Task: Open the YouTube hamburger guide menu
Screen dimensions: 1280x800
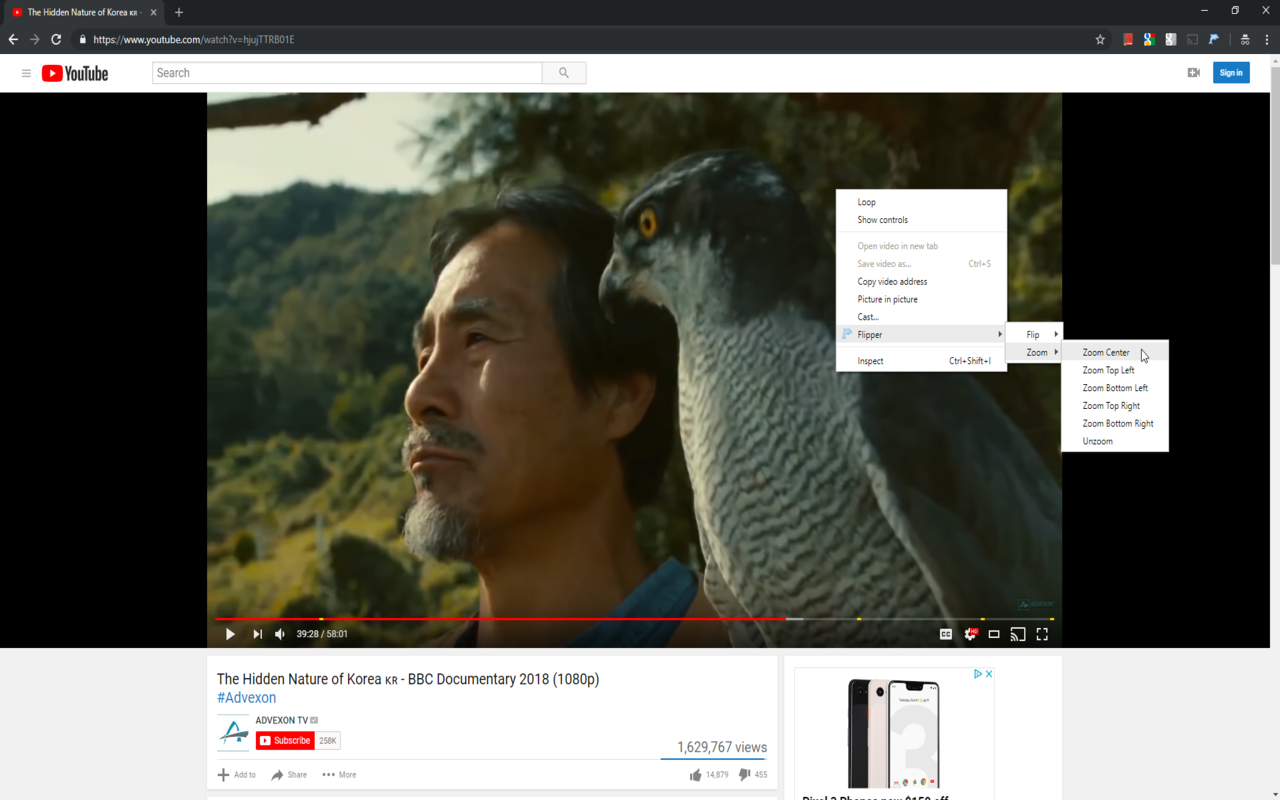Action: click(x=26, y=73)
